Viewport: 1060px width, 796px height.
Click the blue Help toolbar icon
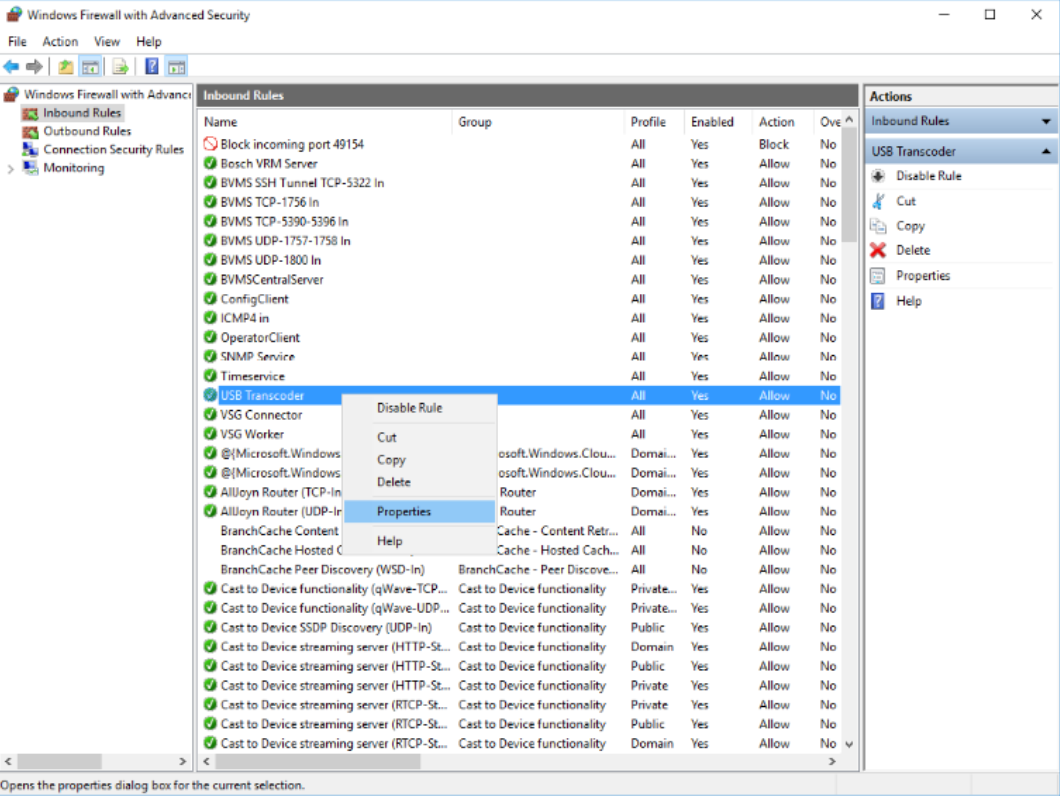[152, 67]
